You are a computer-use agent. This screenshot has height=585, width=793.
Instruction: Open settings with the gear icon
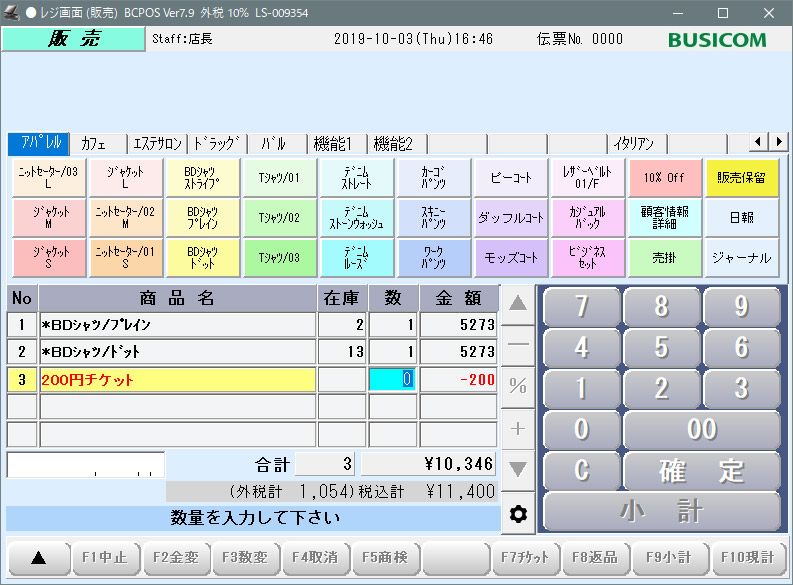pyautogui.click(x=518, y=514)
